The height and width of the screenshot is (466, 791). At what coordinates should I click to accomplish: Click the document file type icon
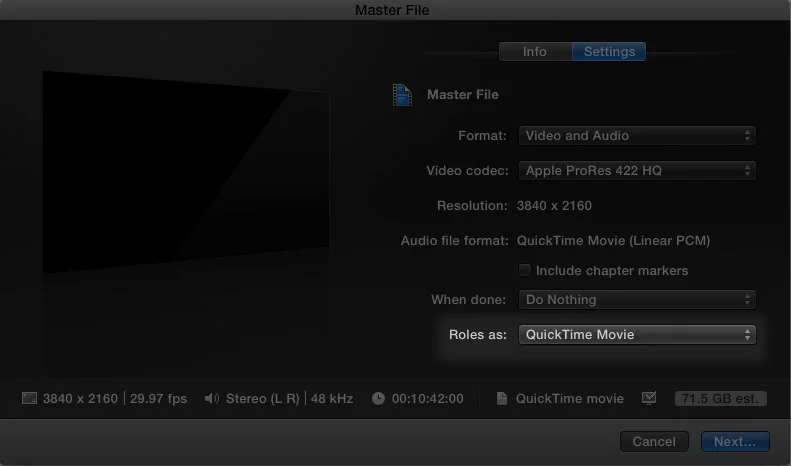(501, 398)
